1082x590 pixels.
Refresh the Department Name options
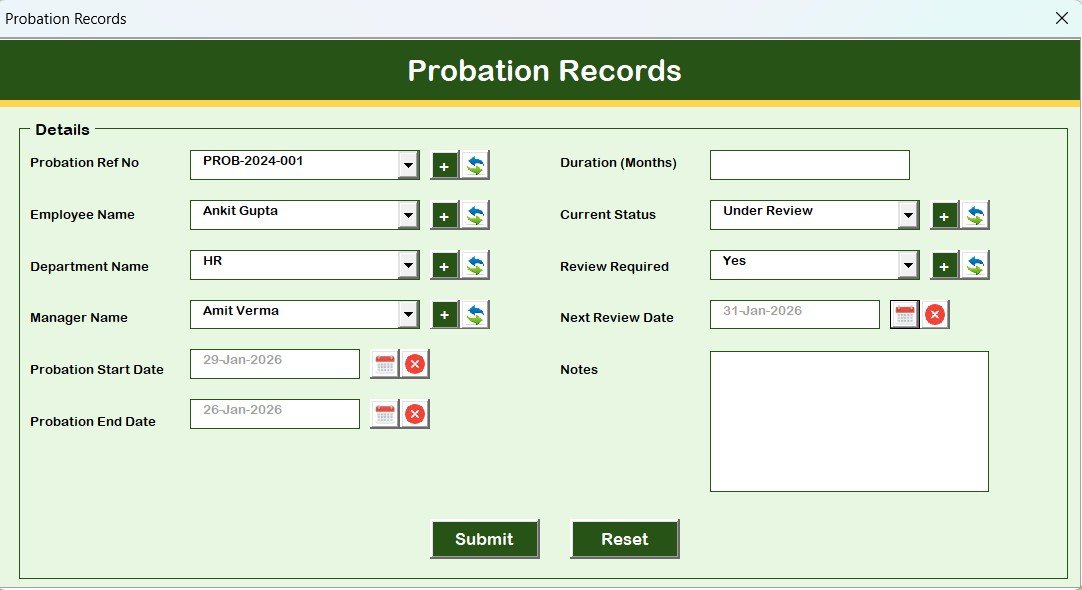click(x=477, y=265)
